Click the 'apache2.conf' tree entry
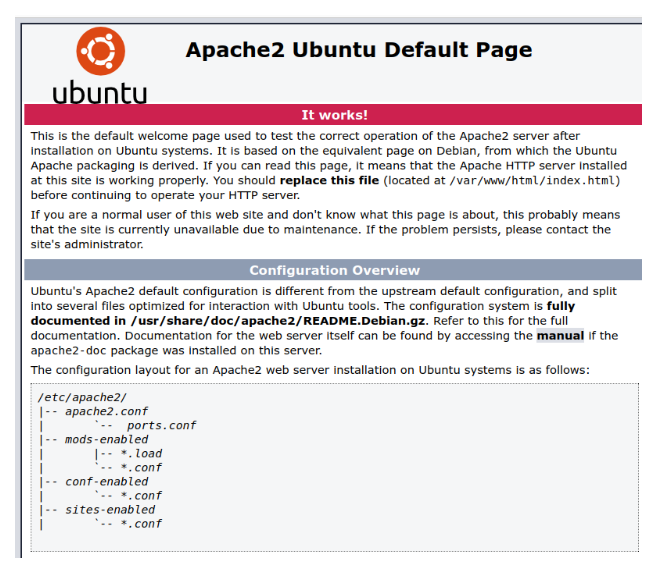Viewport: 664px width, 570px height. point(106,411)
